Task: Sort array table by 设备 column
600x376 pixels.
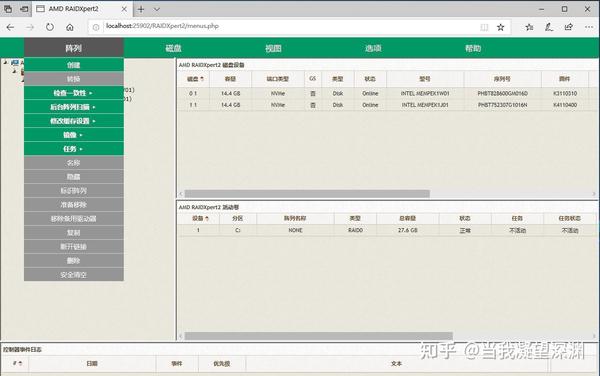Action: click(x=198, y=218)
